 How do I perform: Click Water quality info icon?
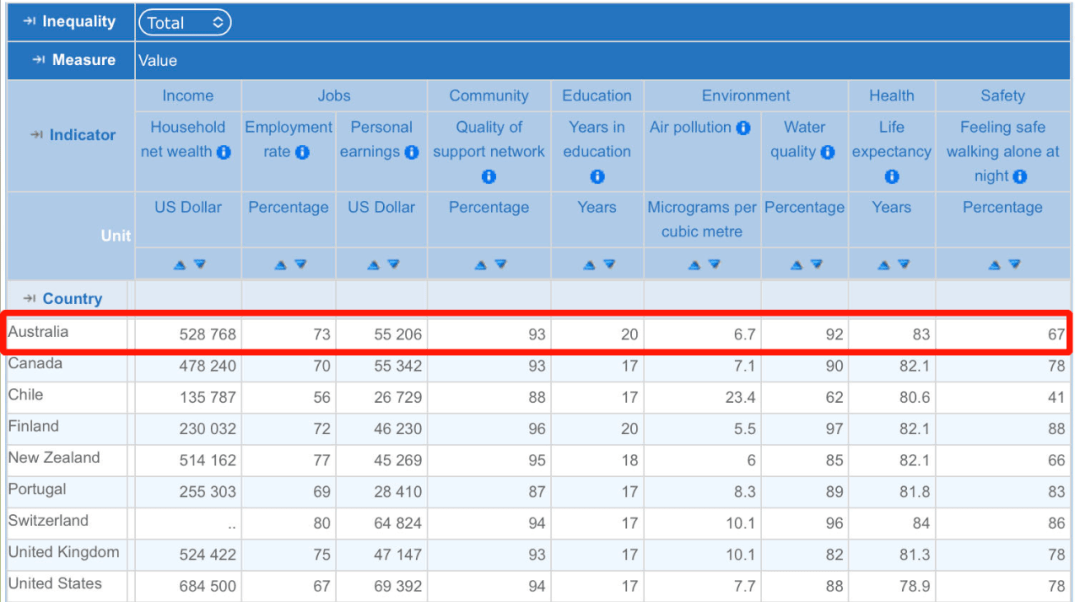click(x=827, y=153)
